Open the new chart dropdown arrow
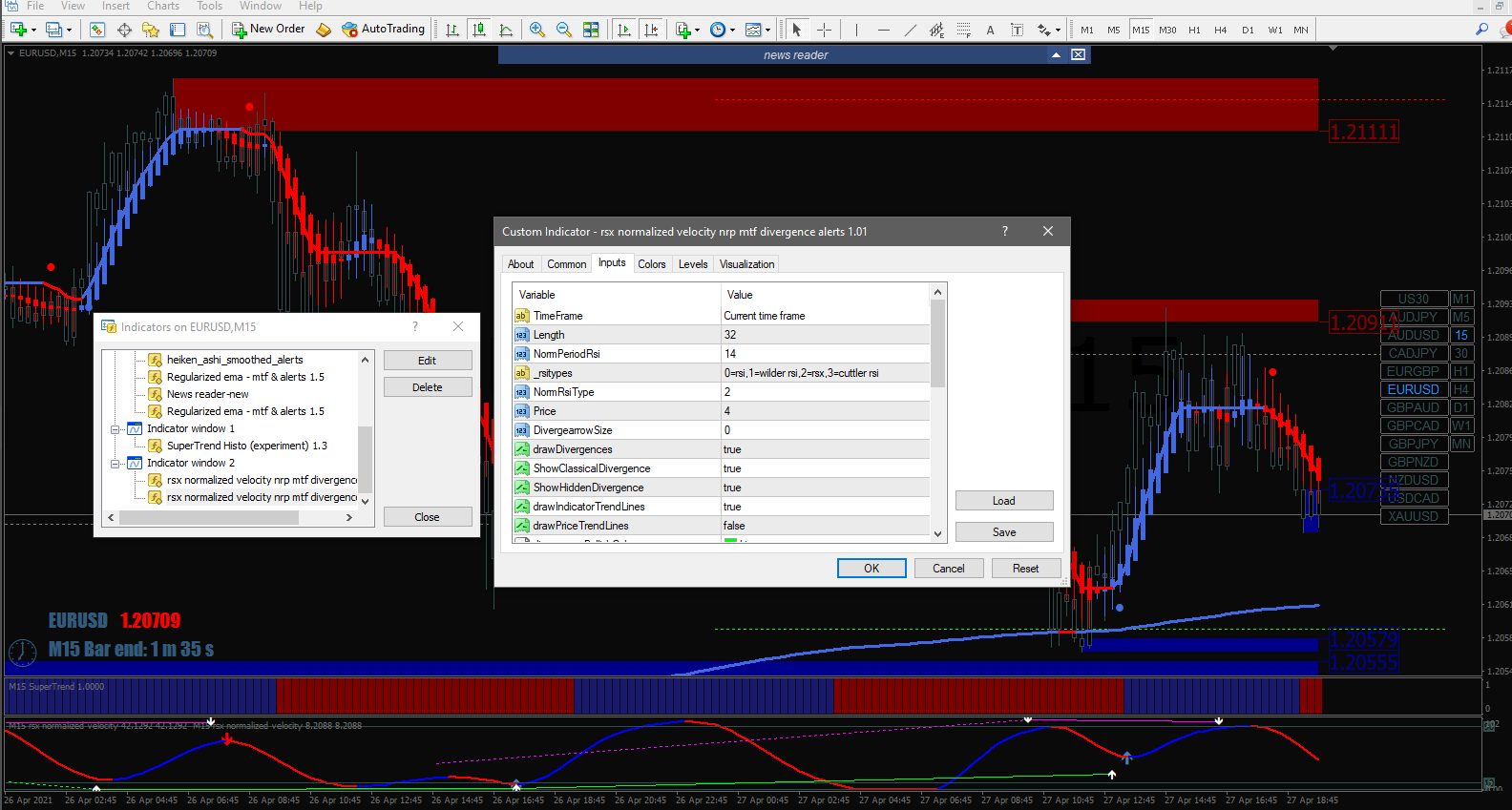This screenshot has height=810, width=1512. tap(34, 30)
